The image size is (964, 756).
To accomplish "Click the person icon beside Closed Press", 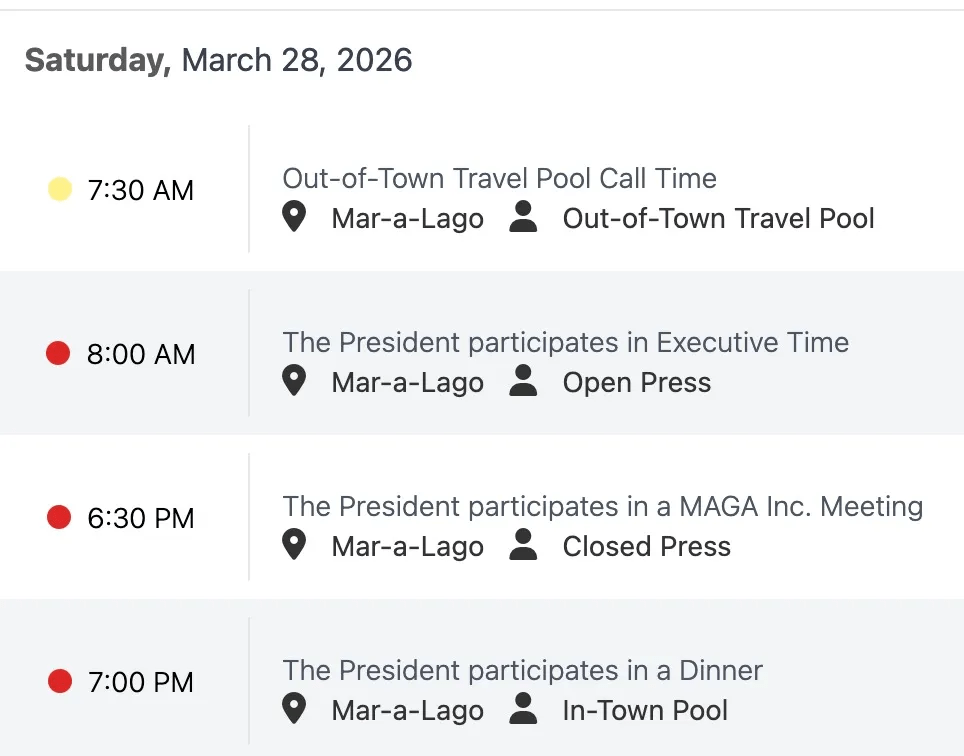I will (523, 545).
